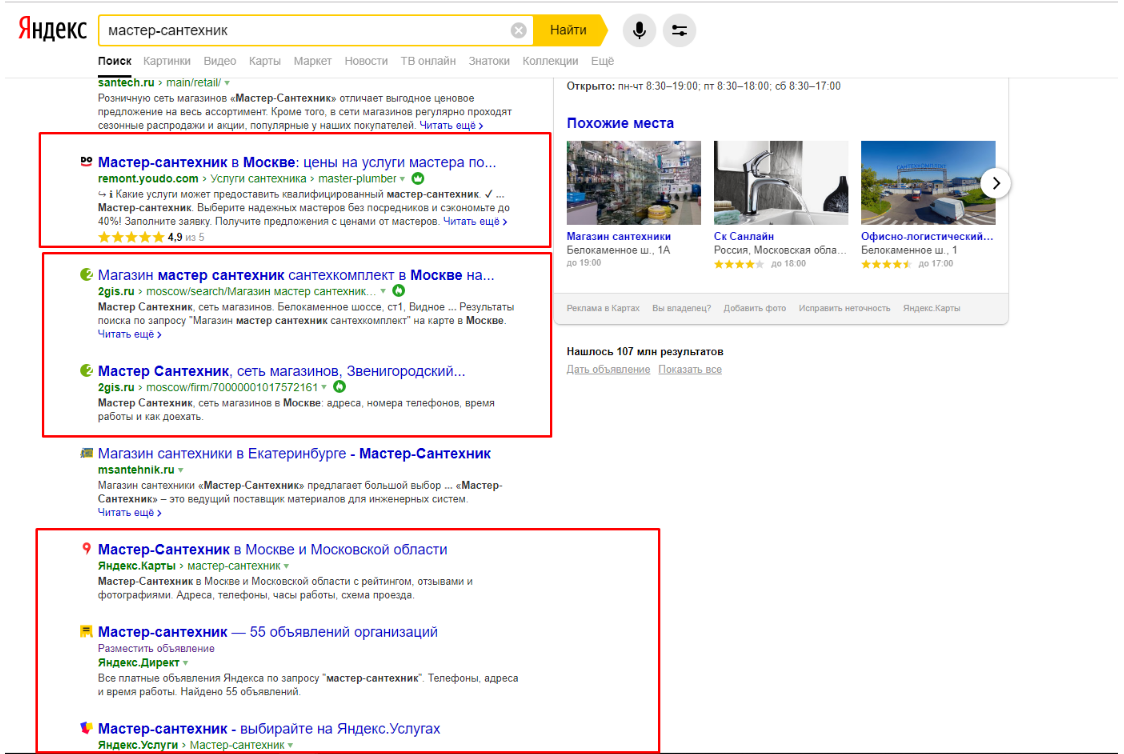Open the Коллекции tab
1124x754 pixels.
550,61
